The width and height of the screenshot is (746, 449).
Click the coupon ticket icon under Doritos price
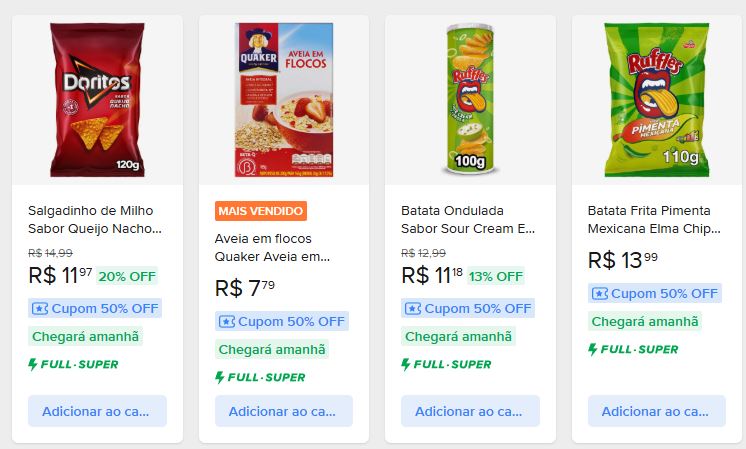(40, 309)
